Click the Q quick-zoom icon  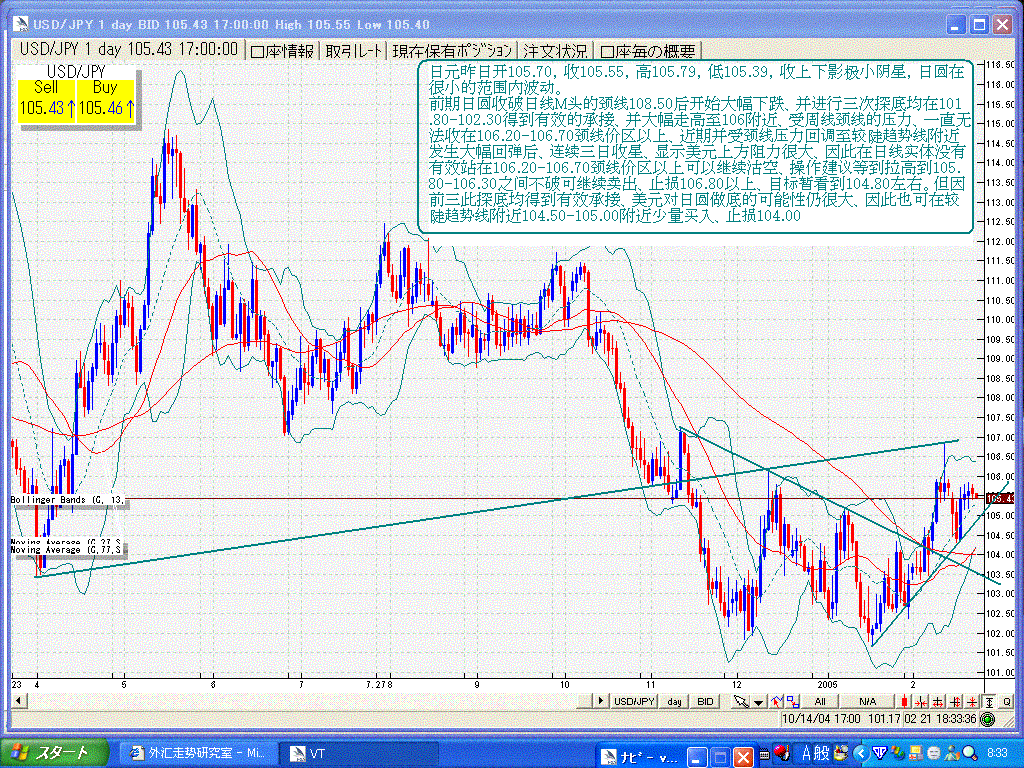tap(1006, 701)
